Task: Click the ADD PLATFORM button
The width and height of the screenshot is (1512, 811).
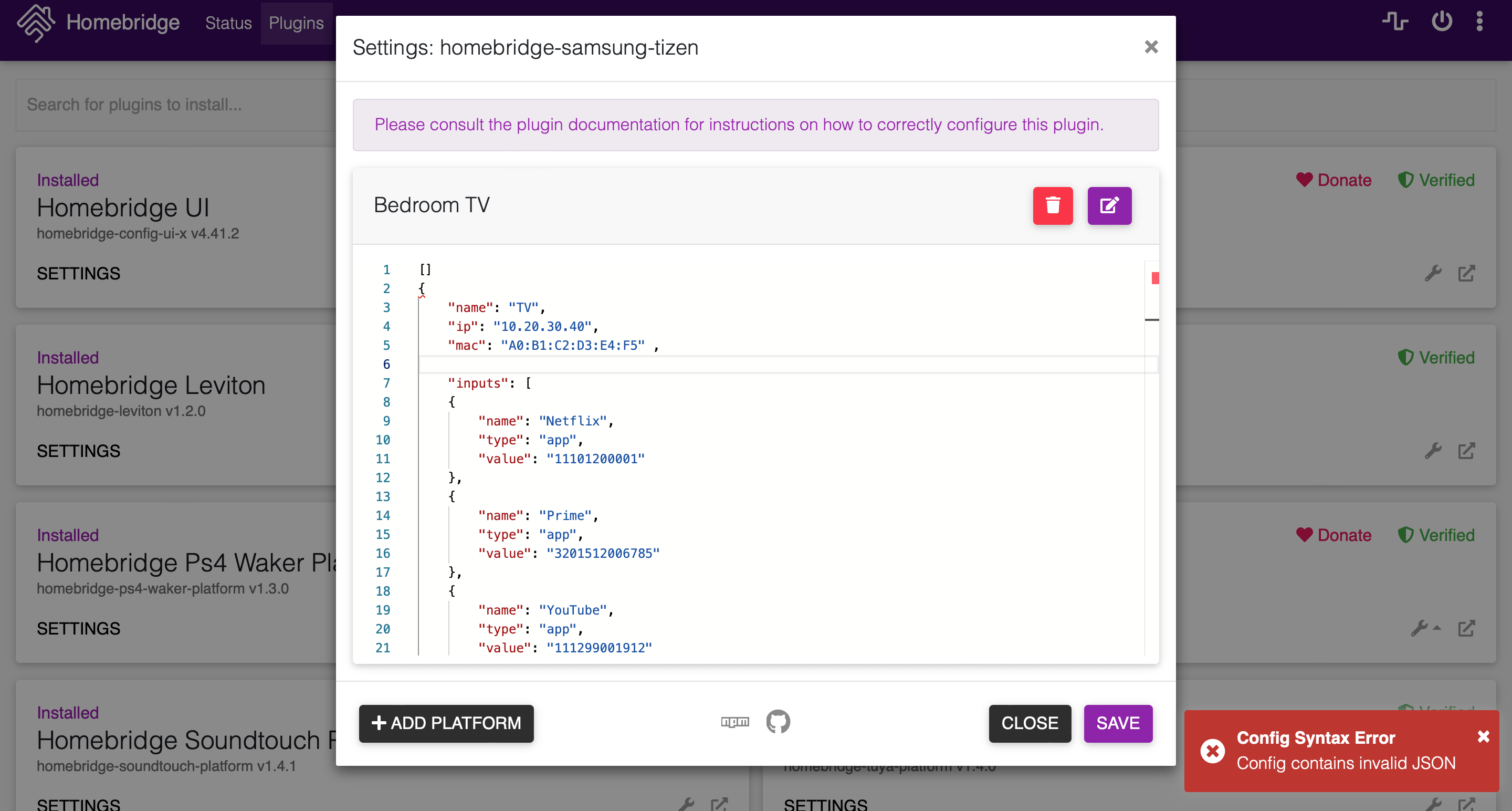Action: 446,723
